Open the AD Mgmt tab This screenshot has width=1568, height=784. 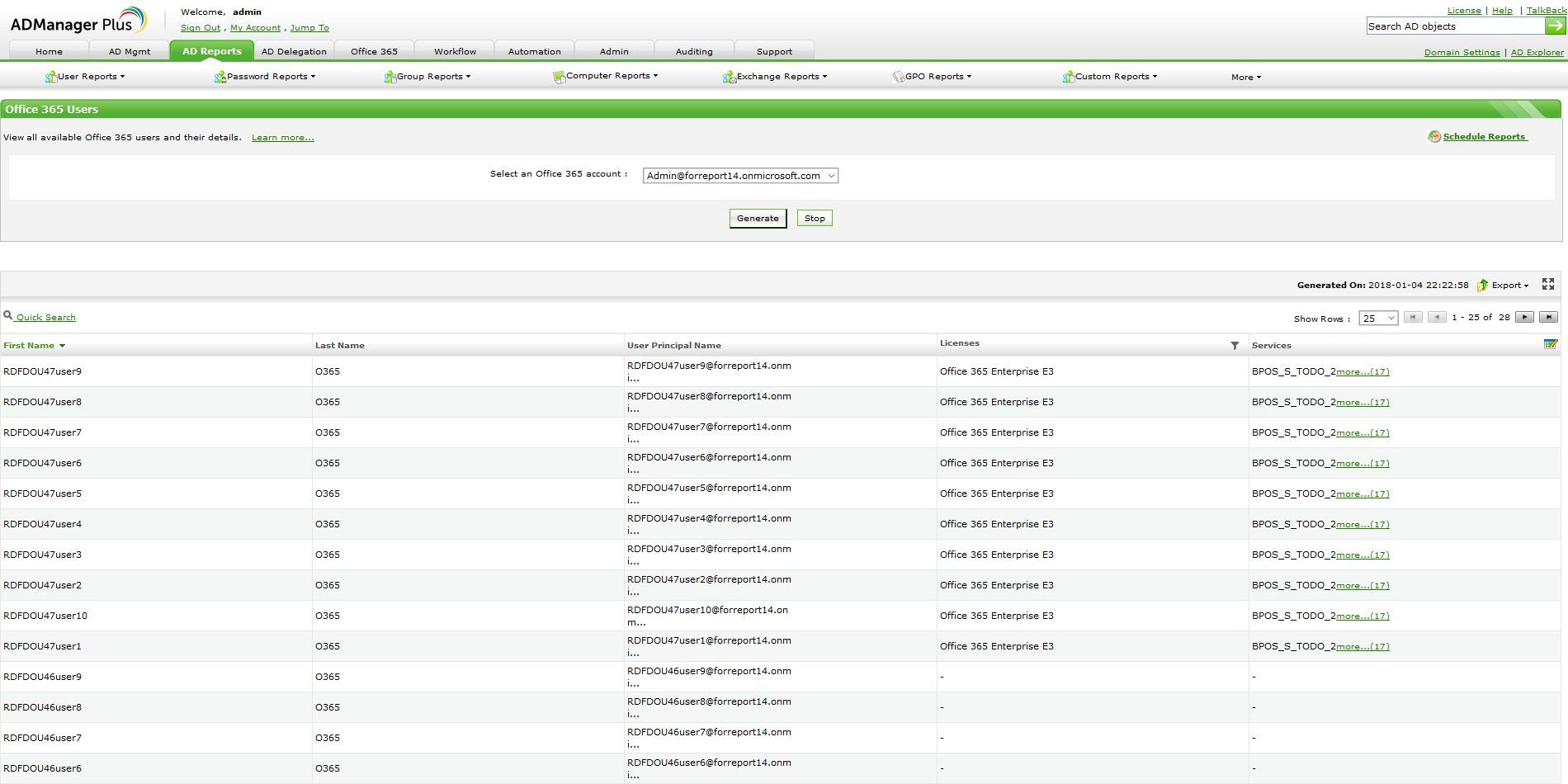(x=130, y=51)
